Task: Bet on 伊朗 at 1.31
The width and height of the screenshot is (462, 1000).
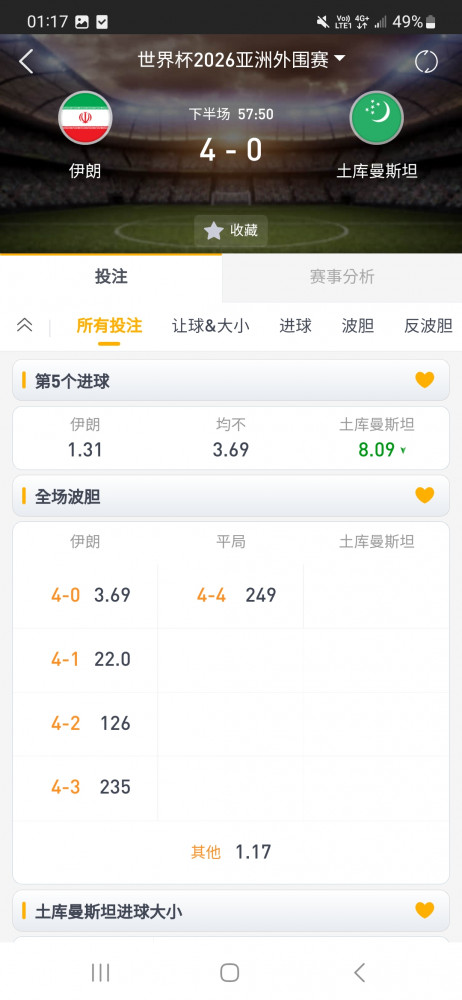Action: pos(85,438)
